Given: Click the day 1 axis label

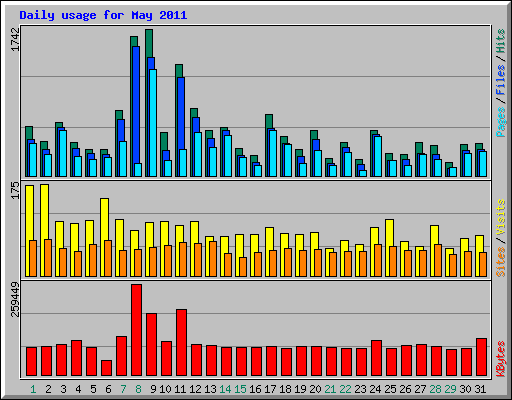Looking at the screenshot, I should [x=33, y=389].
